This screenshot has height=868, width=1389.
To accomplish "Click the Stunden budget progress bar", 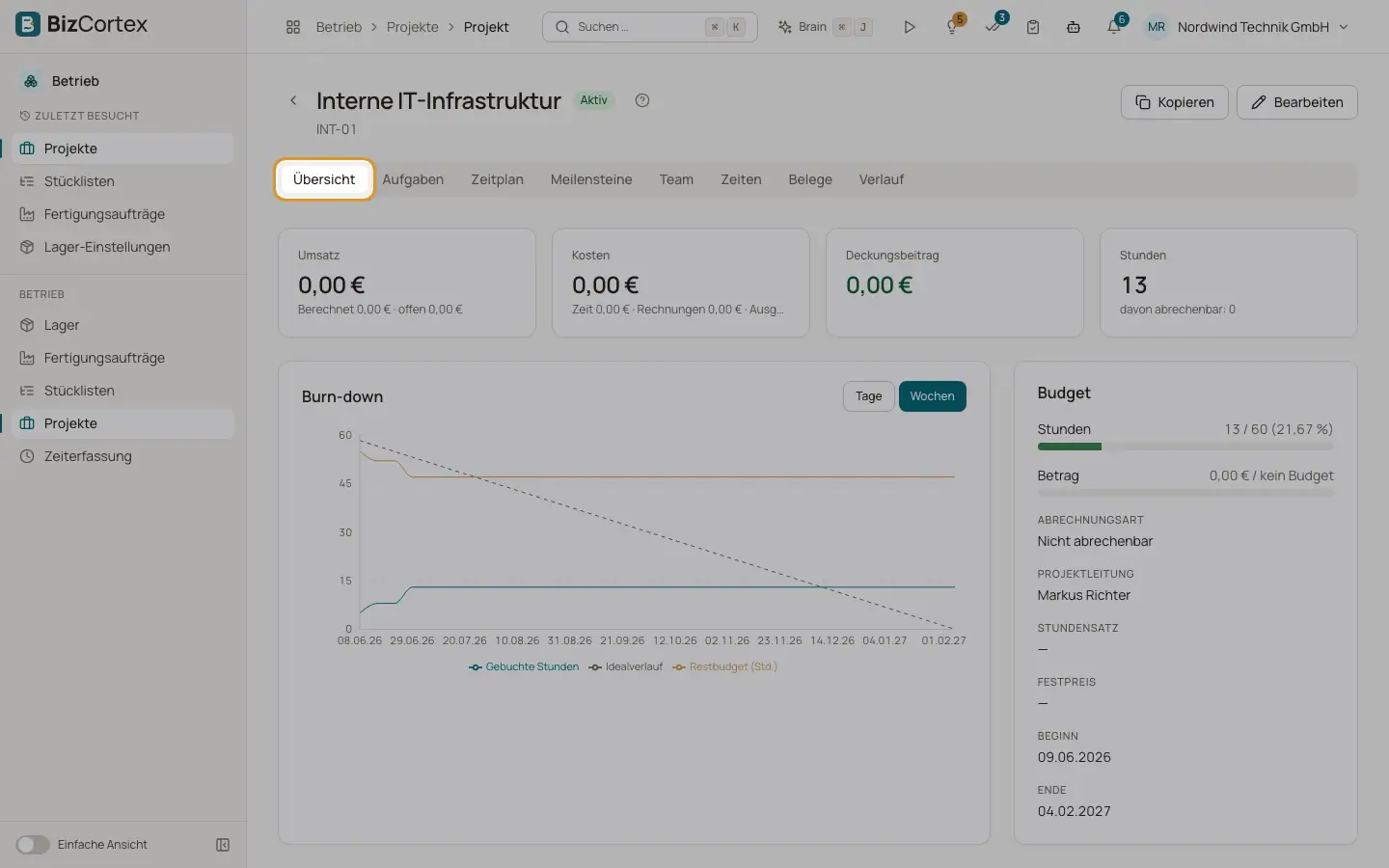I will (1185, 447).
